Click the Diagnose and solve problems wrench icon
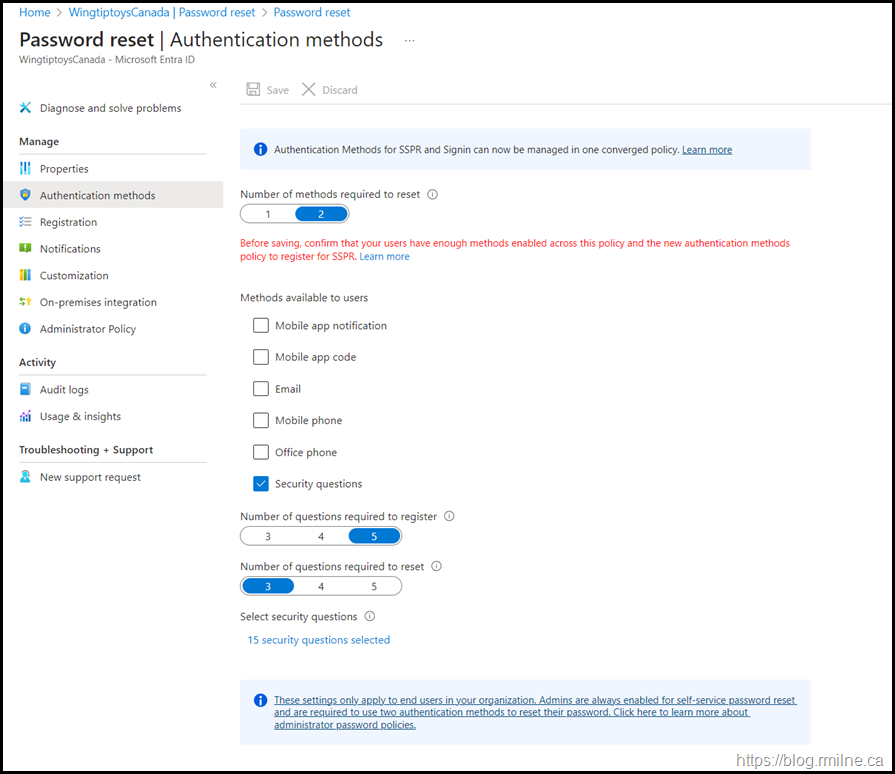895x774 pixels. (x=26, y=108)
